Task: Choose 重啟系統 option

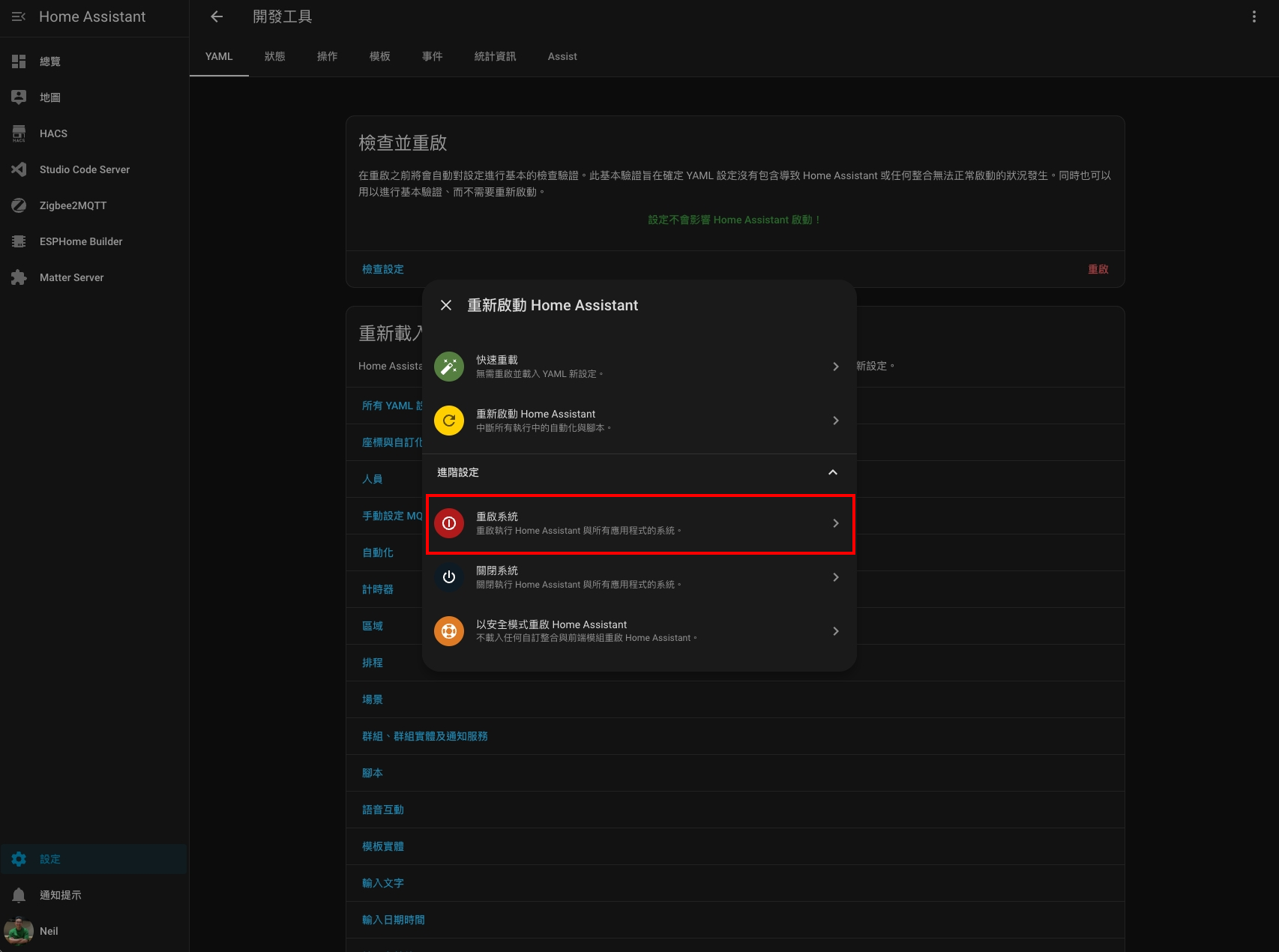Action: [x=639, y=523]
